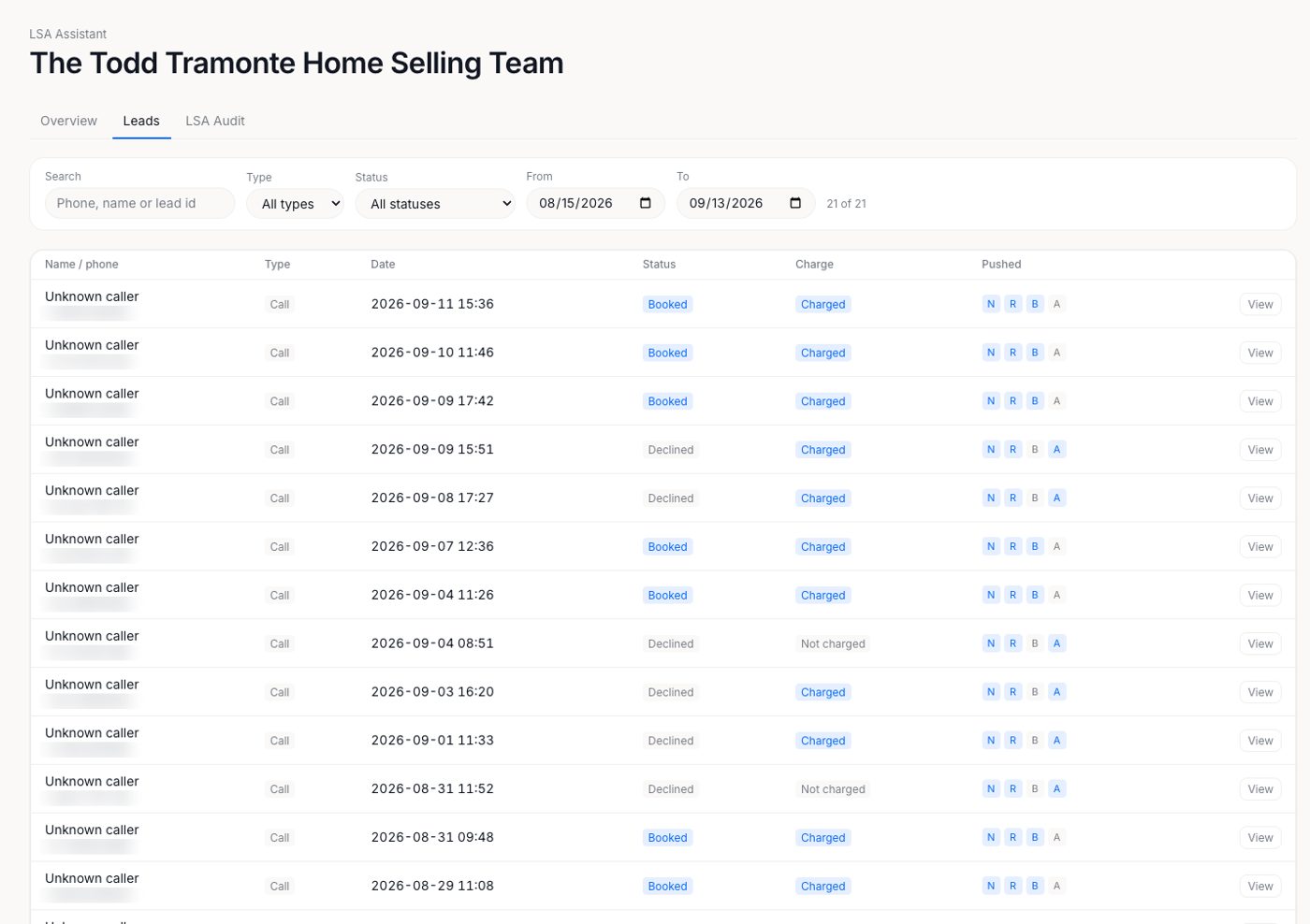Click R badge in 2026-08-29 11:08 row
The image size is (1310, 924).
(1012, 887)
